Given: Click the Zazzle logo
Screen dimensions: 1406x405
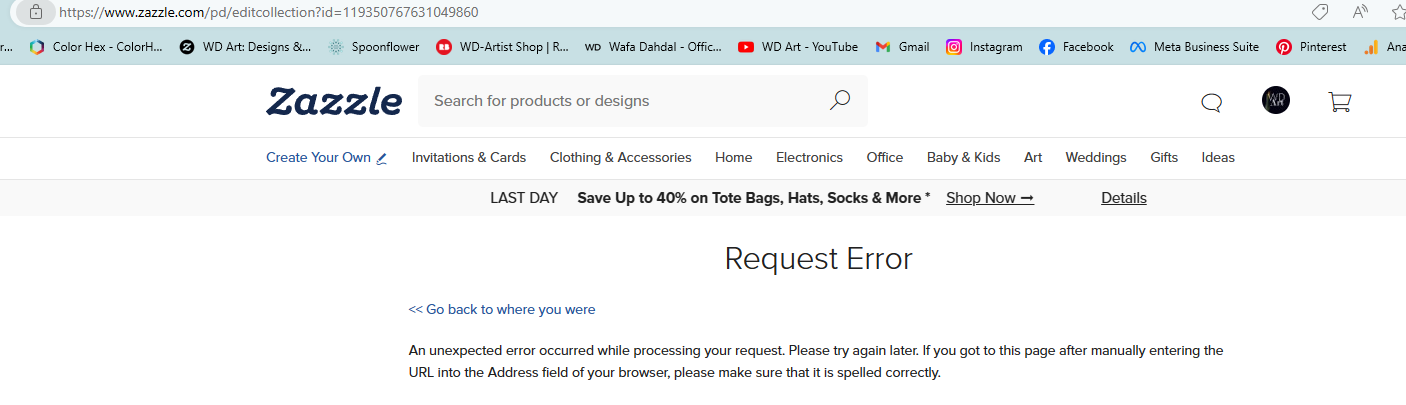Looking at the screenshot, I should point(334,101).
